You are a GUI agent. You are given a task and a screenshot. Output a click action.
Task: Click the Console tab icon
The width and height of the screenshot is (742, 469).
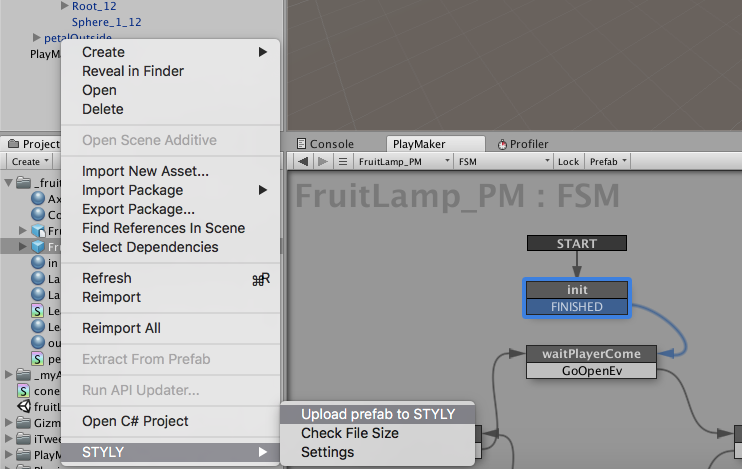tap(301, 143)
